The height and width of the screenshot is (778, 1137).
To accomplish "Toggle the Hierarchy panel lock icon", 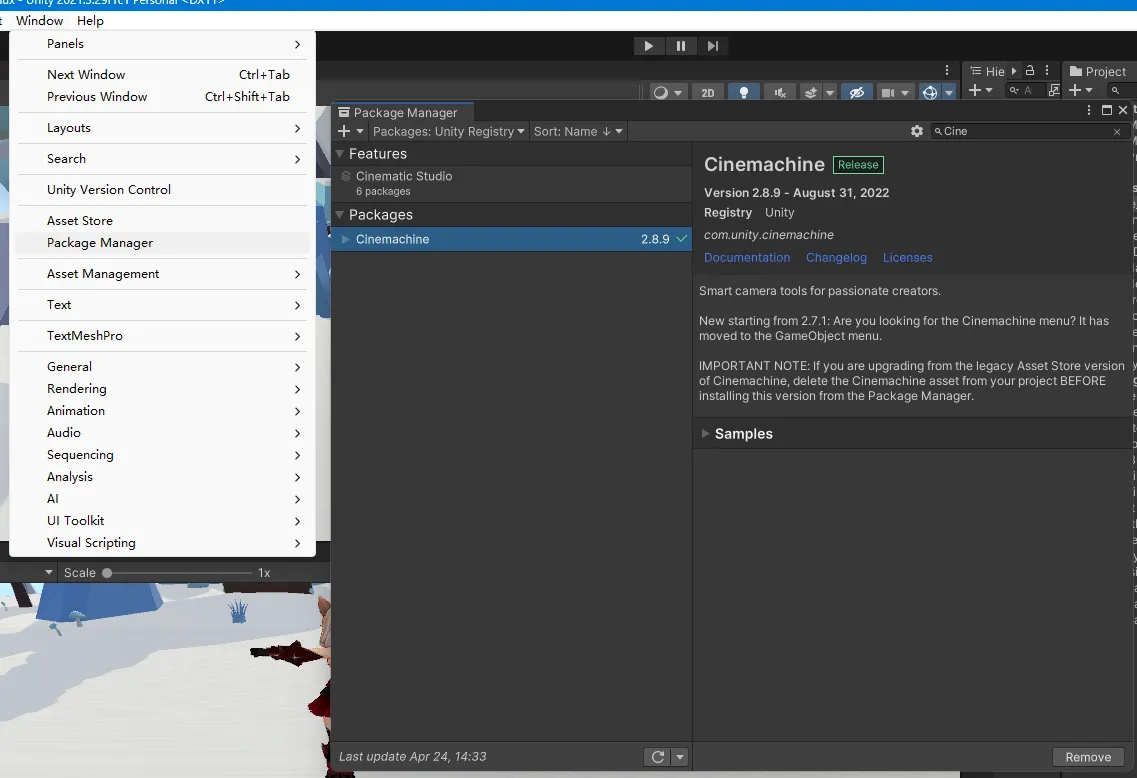I will tap(1030, 70).
